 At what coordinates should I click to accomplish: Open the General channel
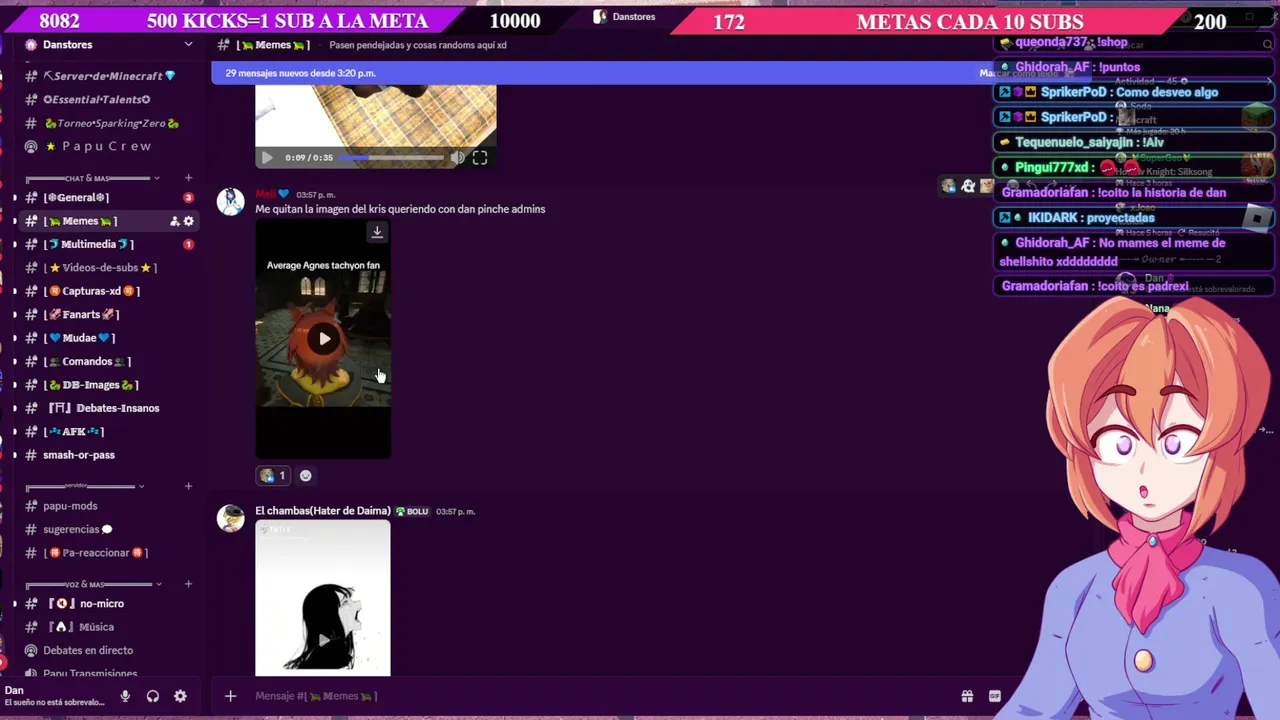click(77, 197)
